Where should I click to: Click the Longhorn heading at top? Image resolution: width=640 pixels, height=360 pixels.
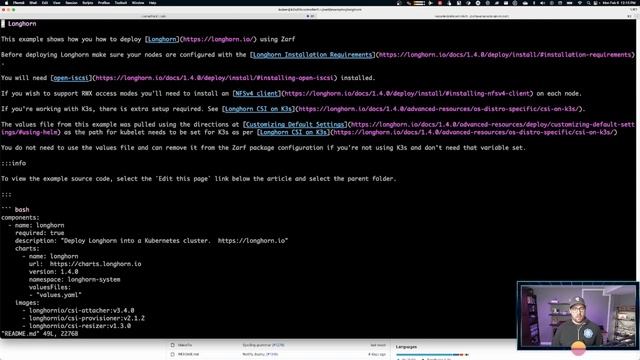click(x=22, y=24)
